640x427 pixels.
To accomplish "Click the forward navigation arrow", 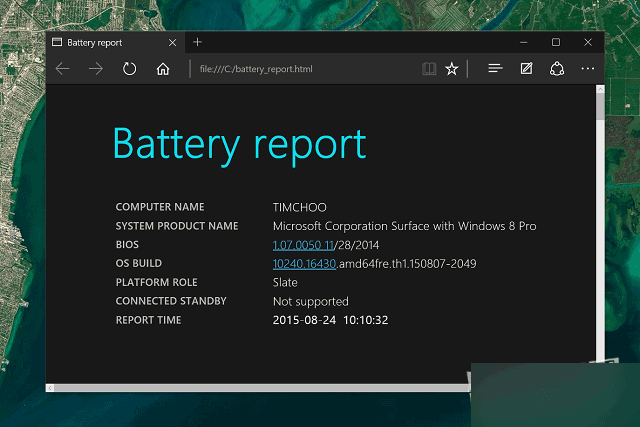I will 96,69.
